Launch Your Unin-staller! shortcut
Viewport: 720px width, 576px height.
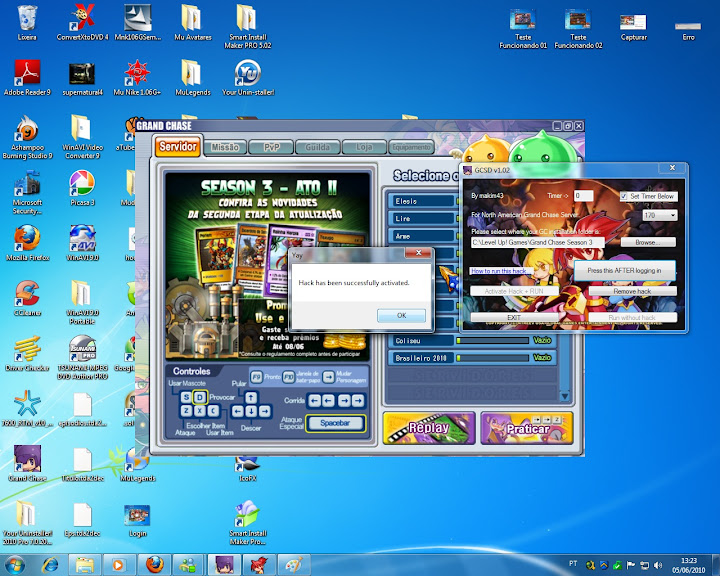pos(248,78)
